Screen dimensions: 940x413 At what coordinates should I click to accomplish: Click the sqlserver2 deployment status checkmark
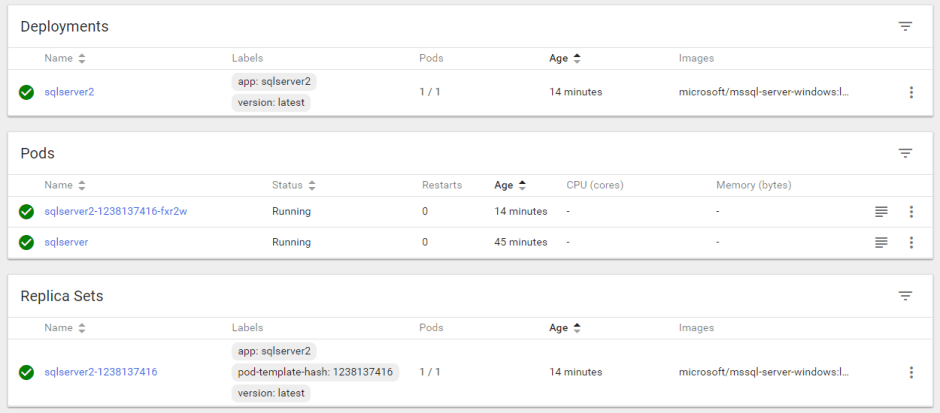pos(27,92)
